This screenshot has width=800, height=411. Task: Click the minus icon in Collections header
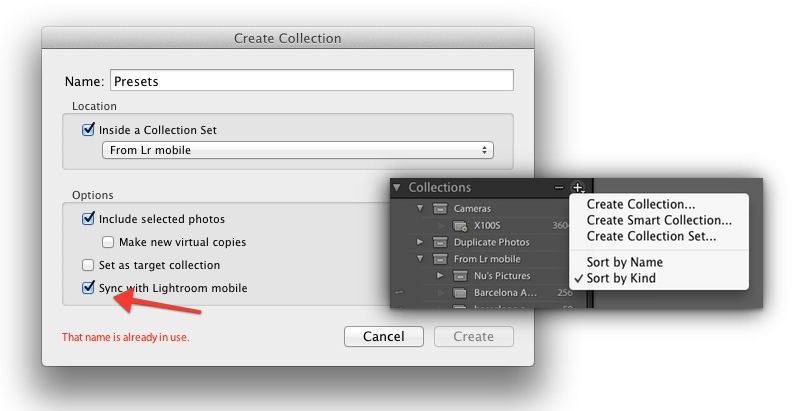[559, 187]
